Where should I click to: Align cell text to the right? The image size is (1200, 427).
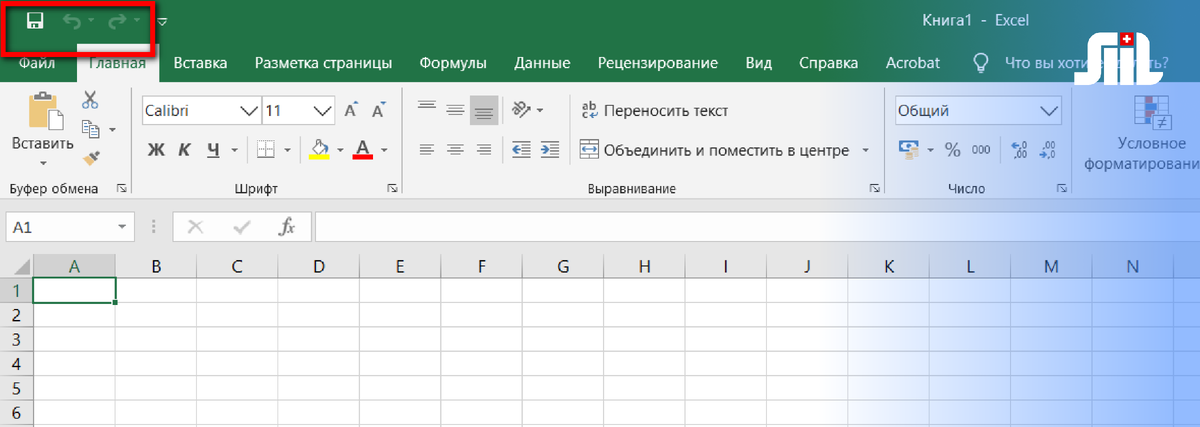(x=484, y=150)
